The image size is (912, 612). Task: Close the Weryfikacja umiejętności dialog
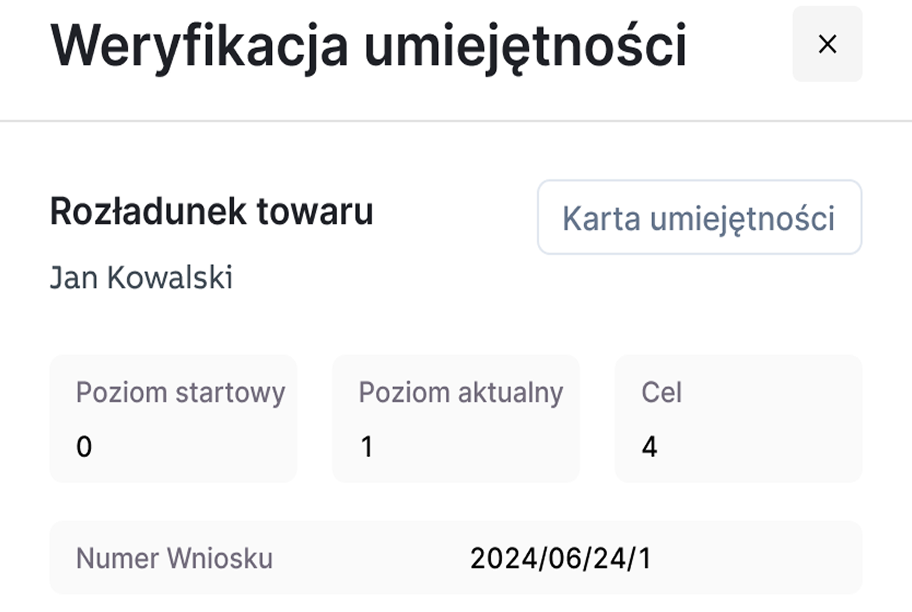point(827,44)
